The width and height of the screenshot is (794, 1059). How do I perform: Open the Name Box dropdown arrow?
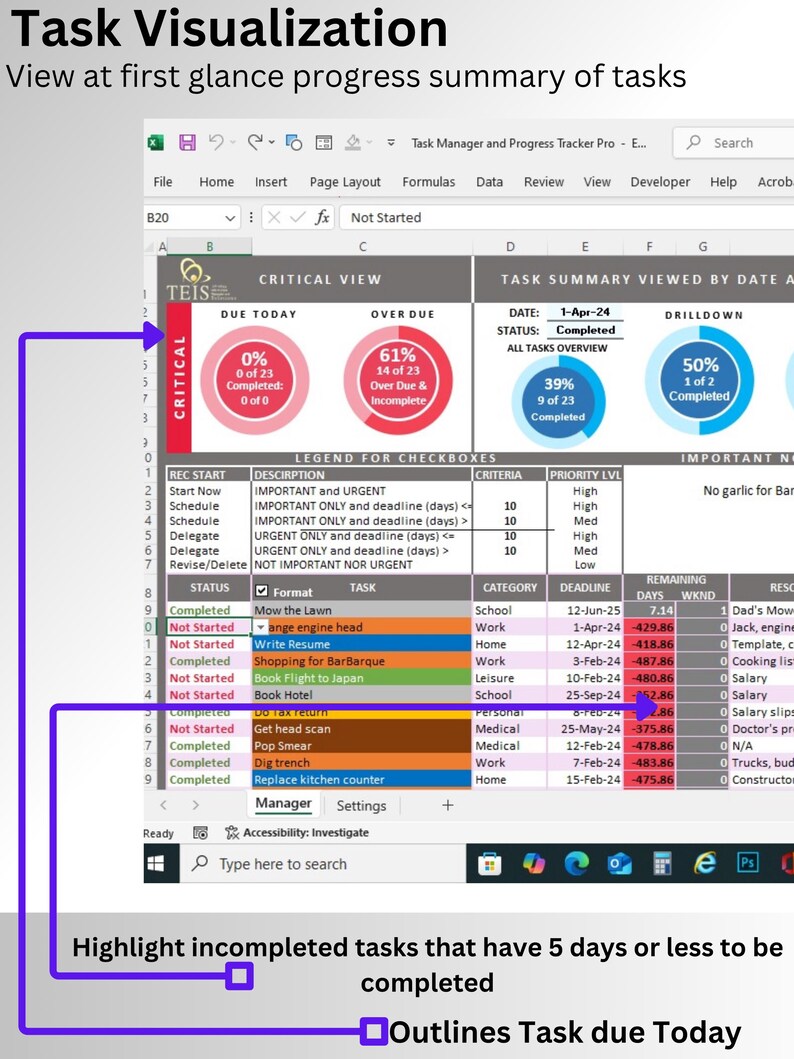pyautogui.click(x=230, y=217)
